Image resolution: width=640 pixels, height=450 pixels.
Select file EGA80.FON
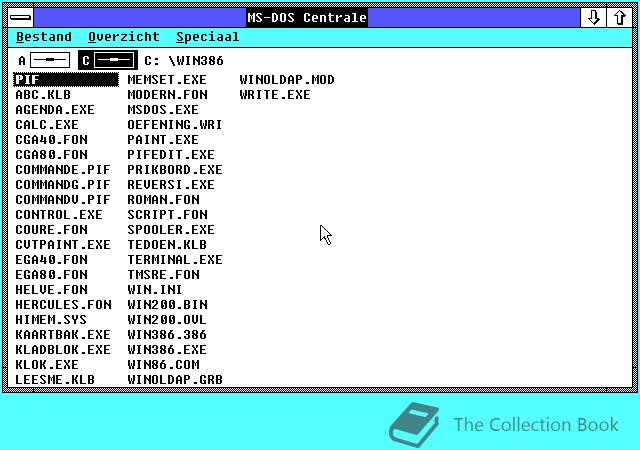click(x=51, y=275)
